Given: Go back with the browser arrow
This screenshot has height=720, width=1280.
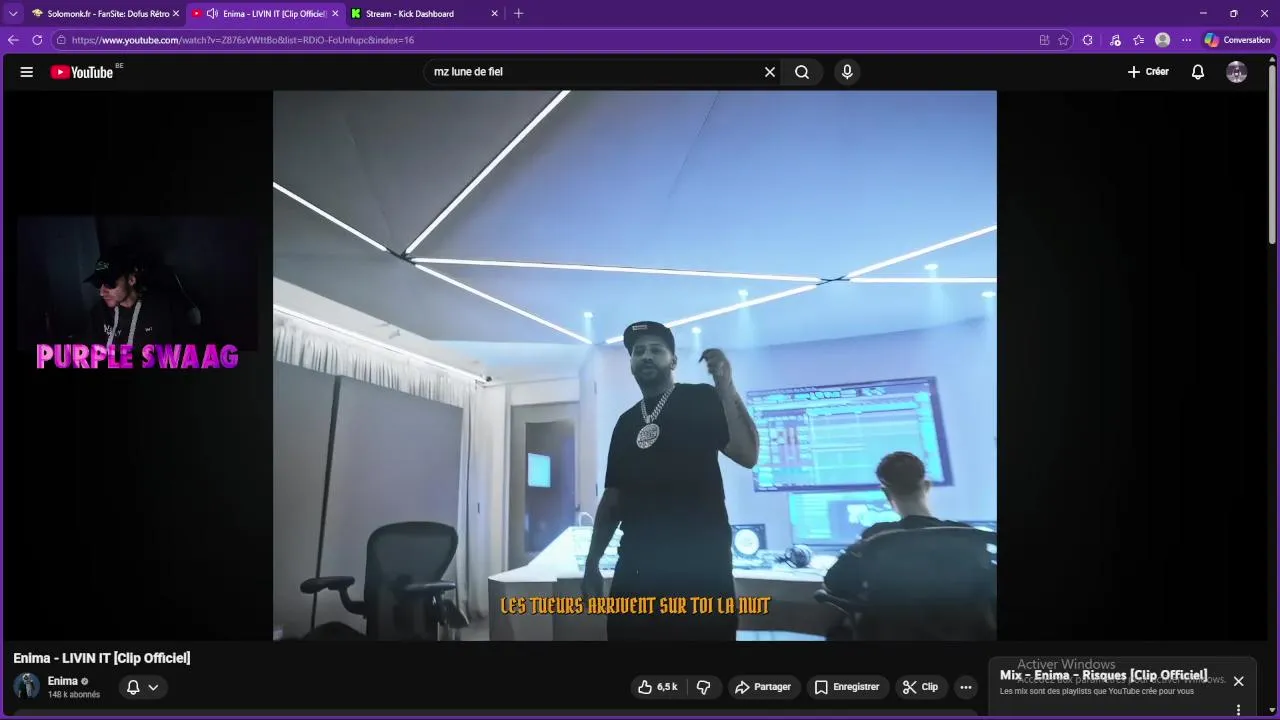Looking at the screenshot, I should pos(13,40).
